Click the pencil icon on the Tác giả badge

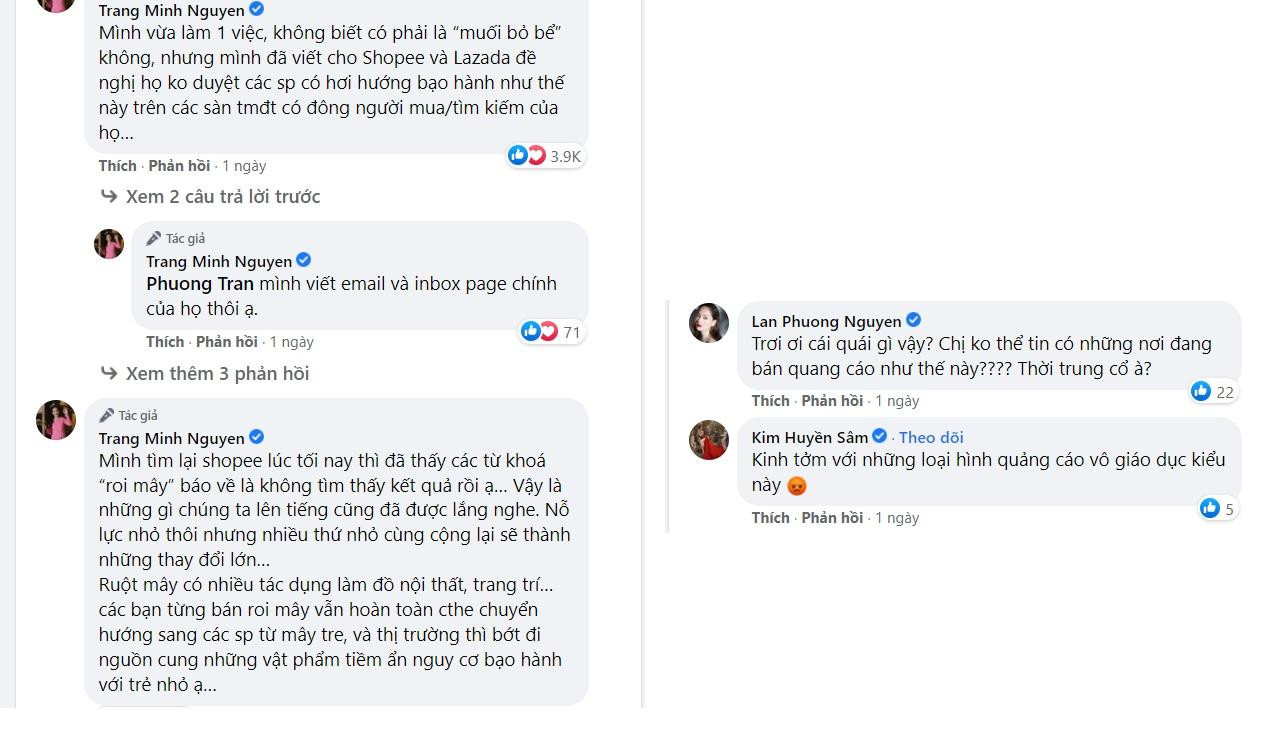152,237
